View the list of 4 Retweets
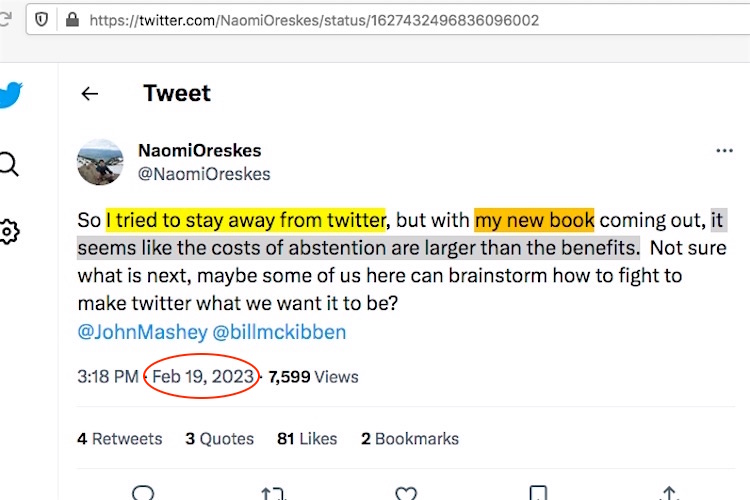This screenshot has height=500, width=750. [119, 438]
